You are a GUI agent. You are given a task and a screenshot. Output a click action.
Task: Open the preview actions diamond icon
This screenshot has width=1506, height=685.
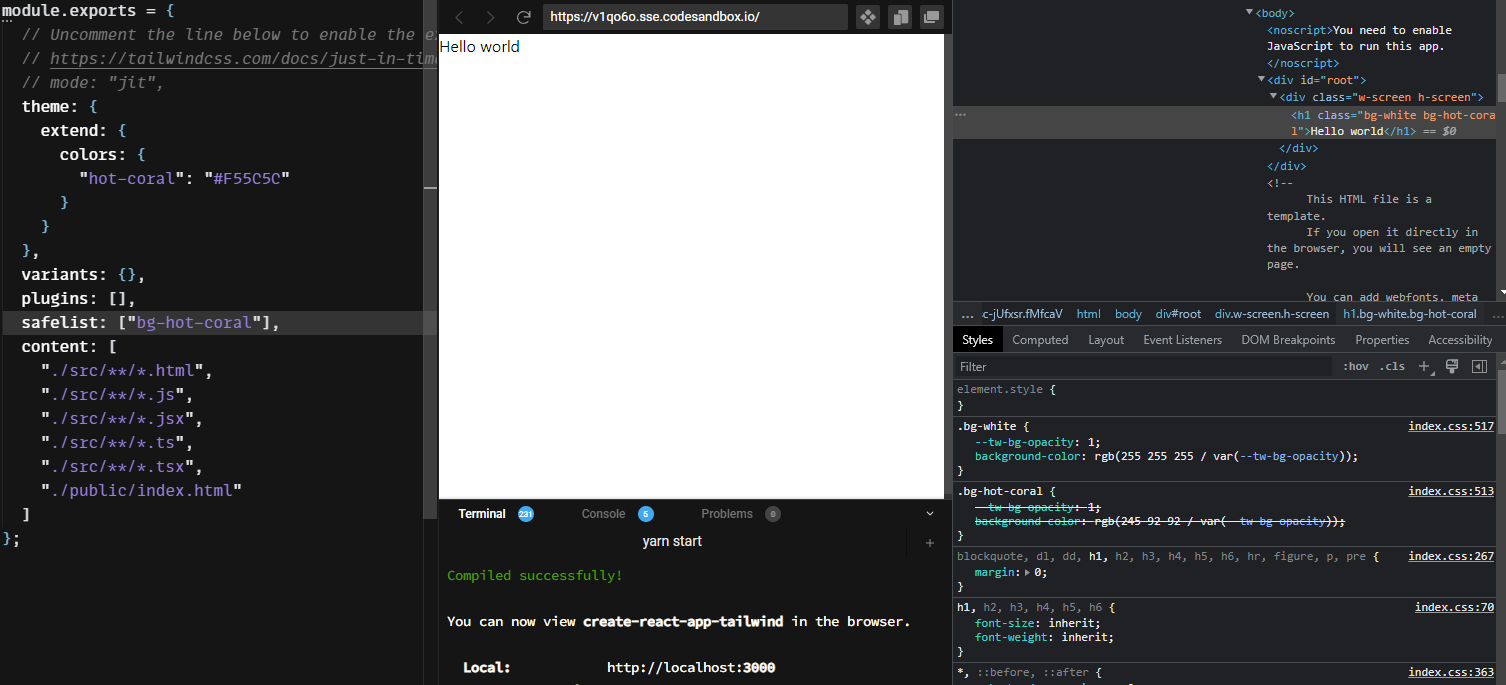coord(867,17)
